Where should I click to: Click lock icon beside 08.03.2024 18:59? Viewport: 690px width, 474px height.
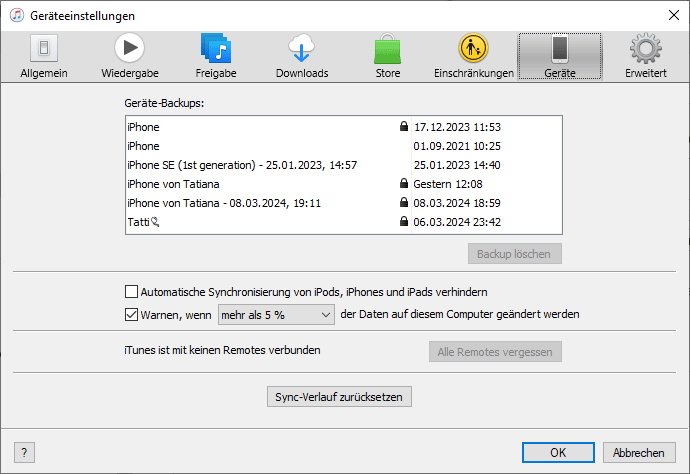(x=404, y=202)
